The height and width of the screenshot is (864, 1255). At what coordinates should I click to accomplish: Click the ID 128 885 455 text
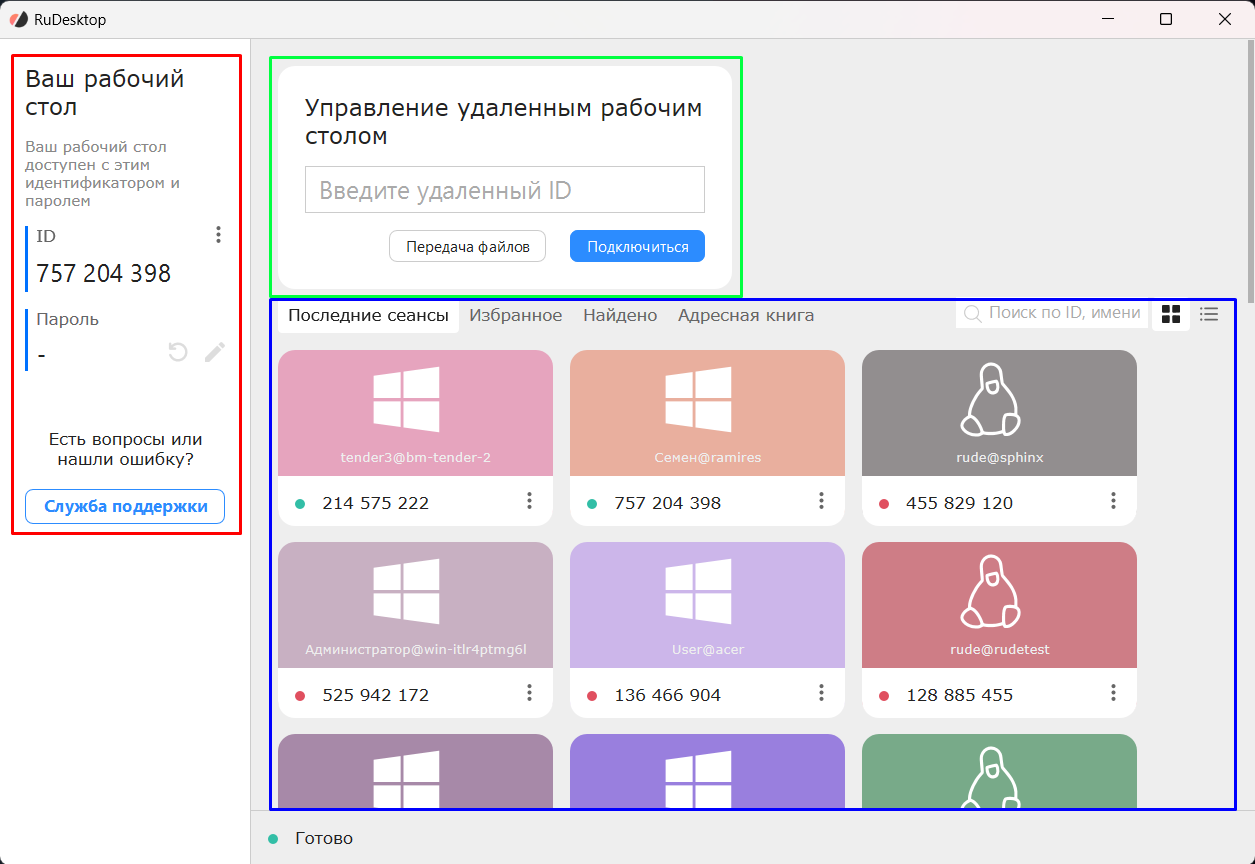(959, 695)
